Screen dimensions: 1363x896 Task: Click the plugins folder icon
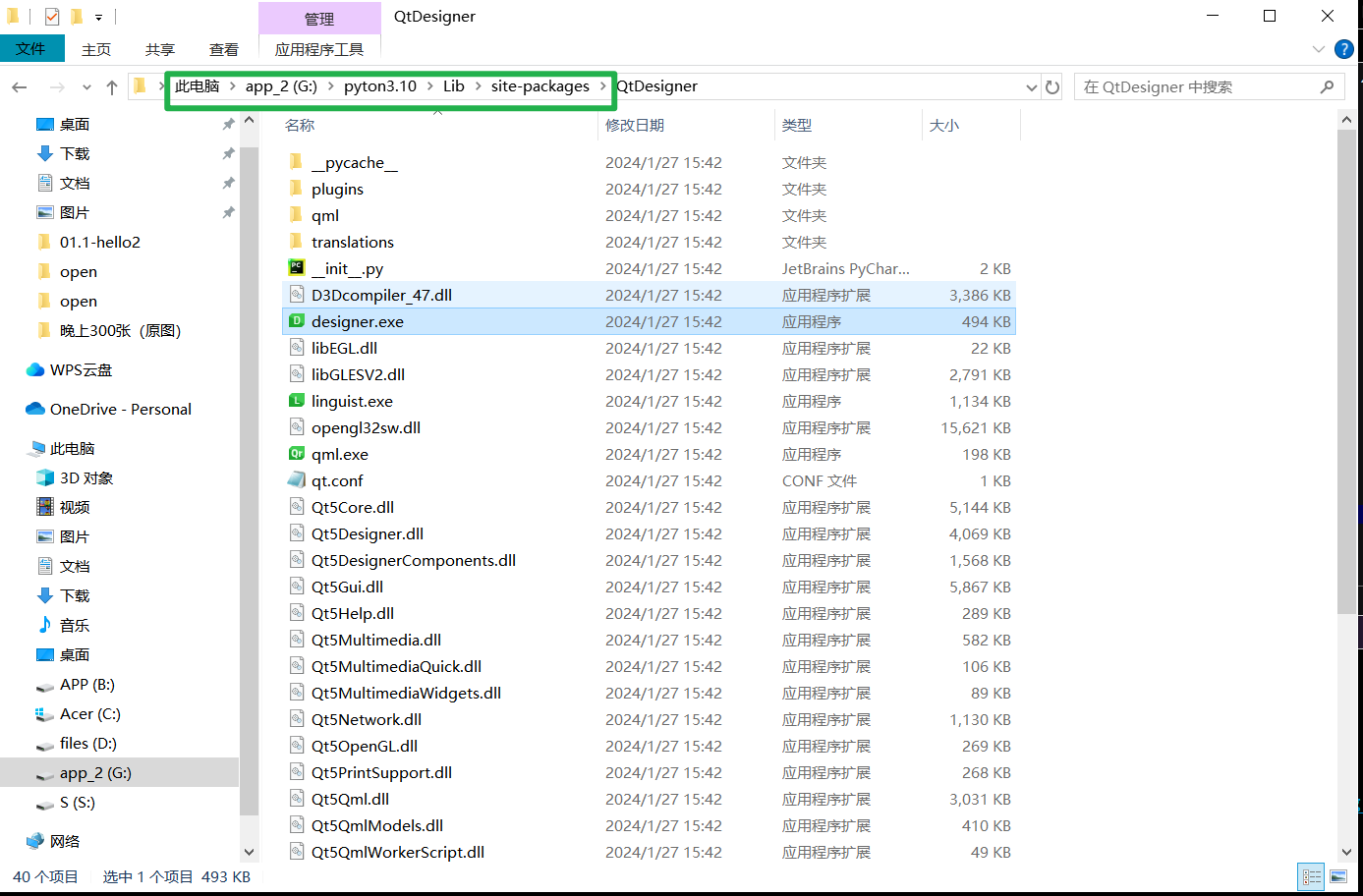click(296, 189)
